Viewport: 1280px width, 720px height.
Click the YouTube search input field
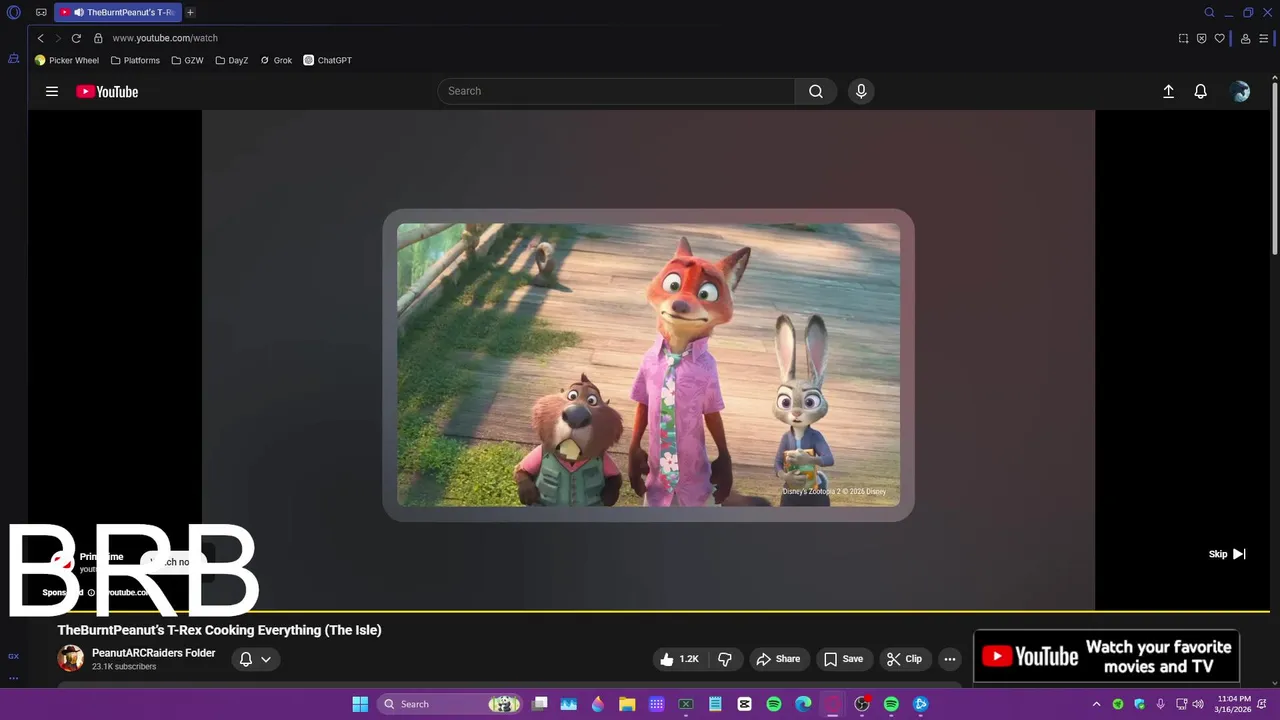pyautogui.click(x=616, y=91)
